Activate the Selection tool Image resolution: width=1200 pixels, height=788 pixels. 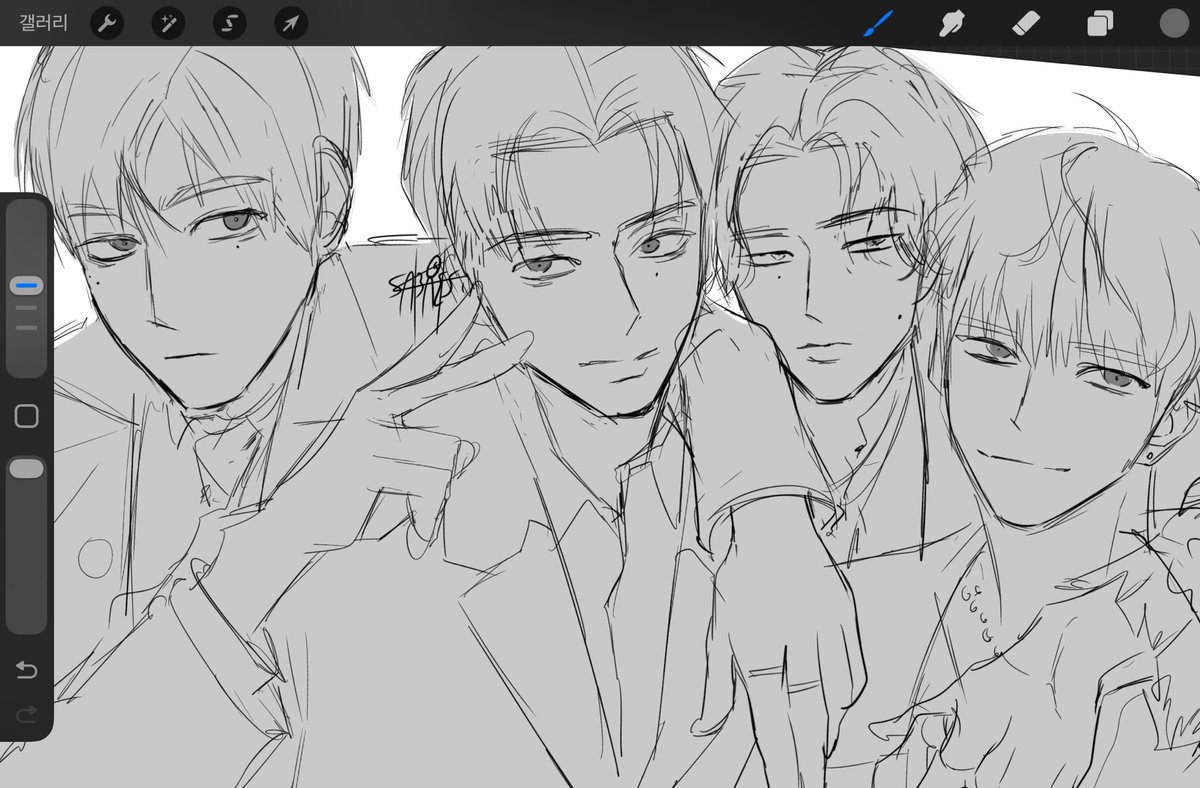point(229,23)
